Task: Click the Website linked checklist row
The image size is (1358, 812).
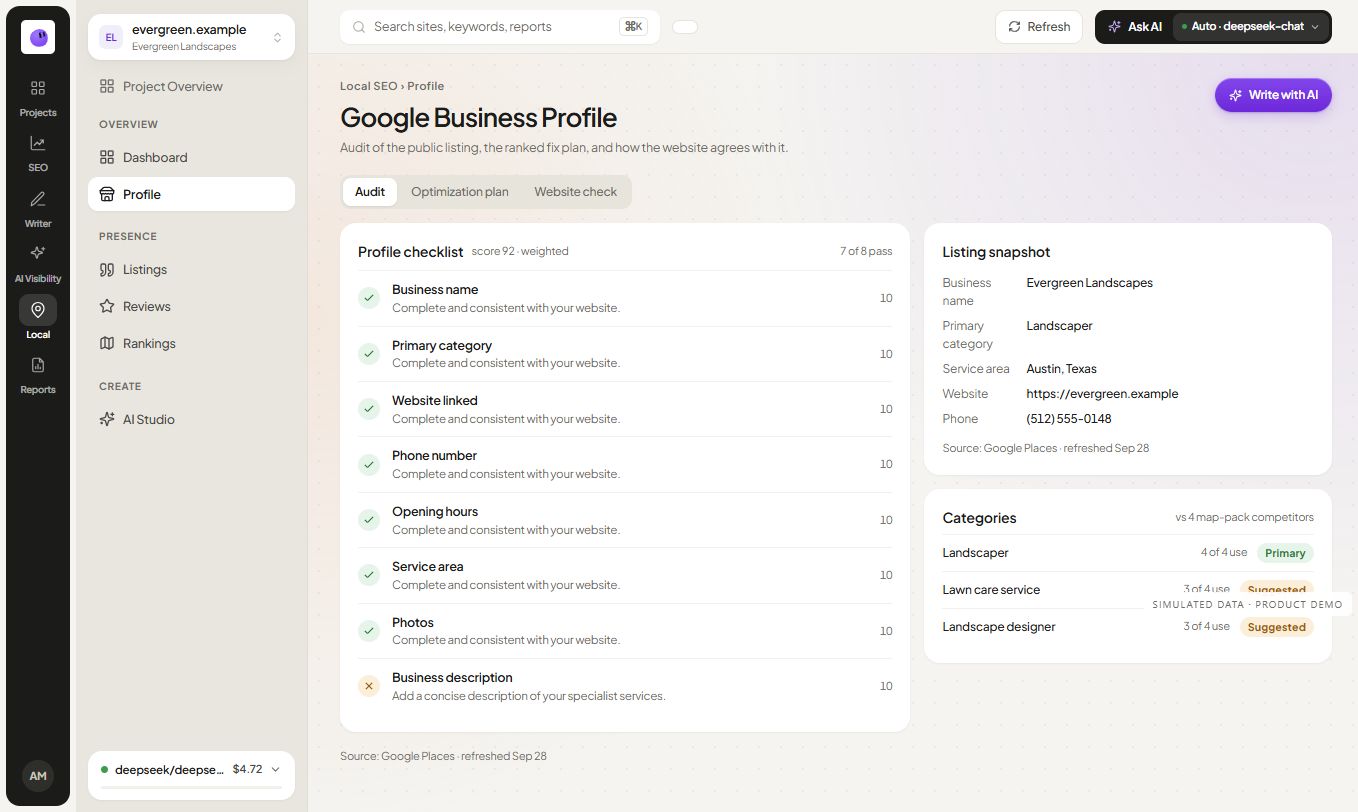Action: (x=625, y=409)
